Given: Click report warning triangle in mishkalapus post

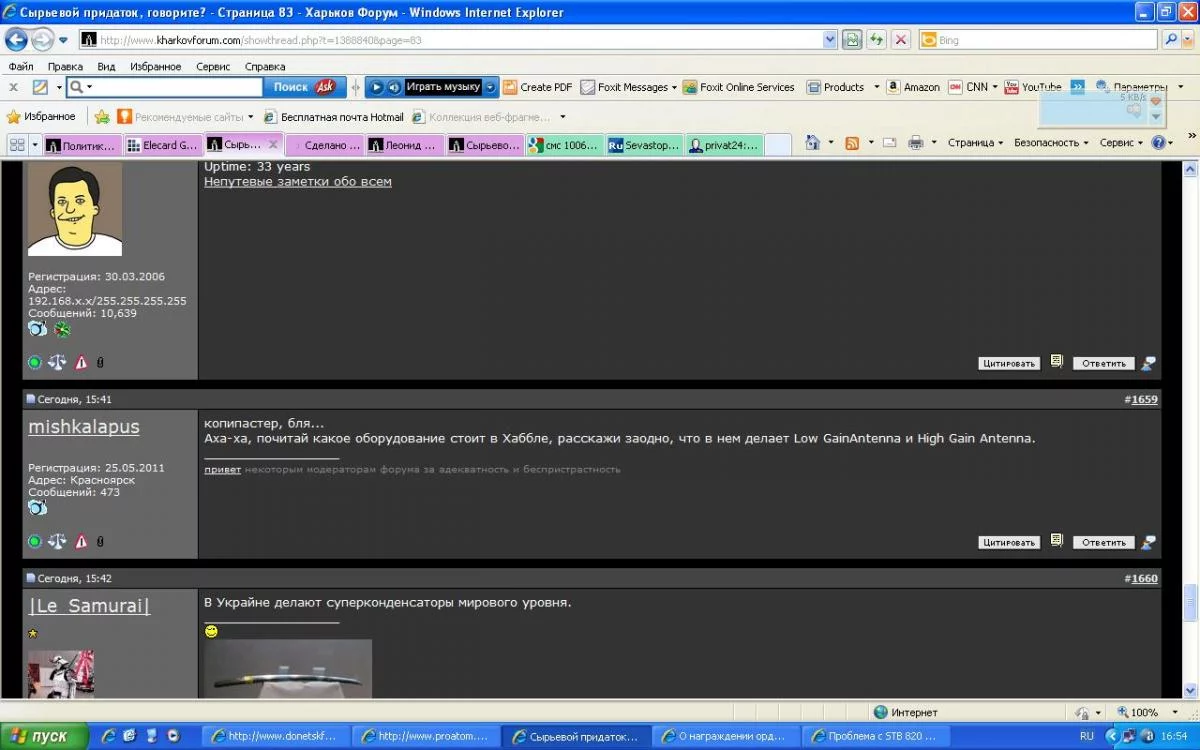Looking at the screenshot, I should pos(81,541).
